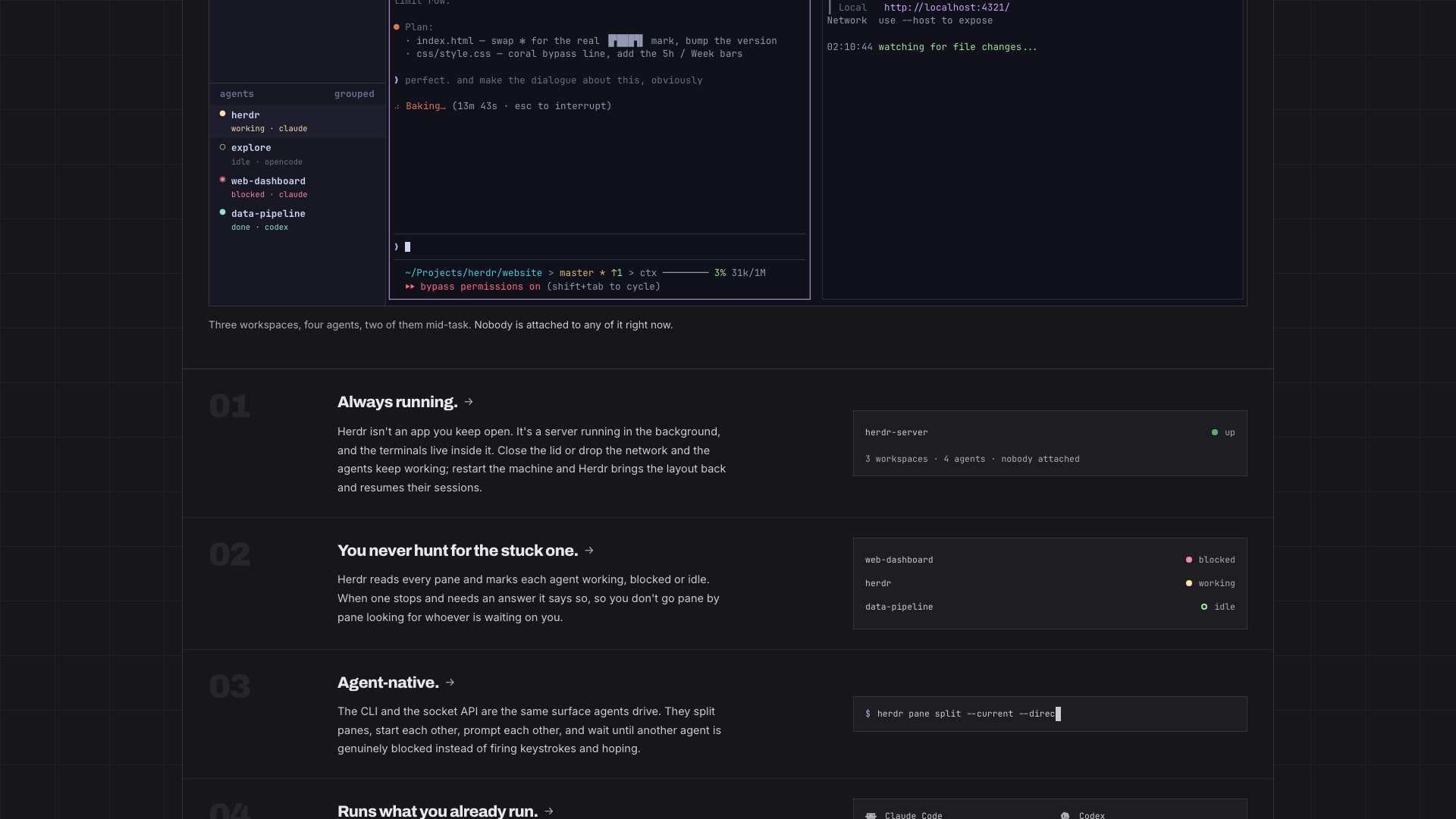
Task: Click the arrow after 'Agent-native.'
Action: point(450,682)
